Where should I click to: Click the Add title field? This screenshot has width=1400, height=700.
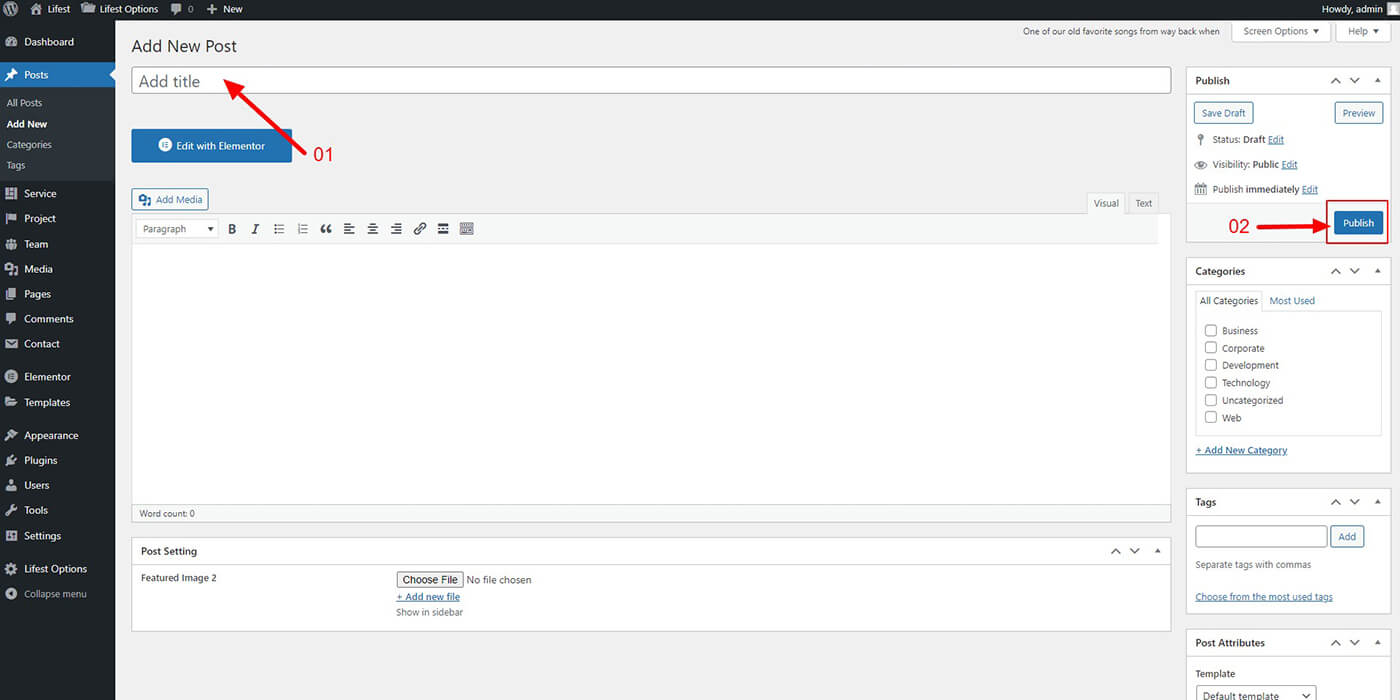tap(651, 81)
